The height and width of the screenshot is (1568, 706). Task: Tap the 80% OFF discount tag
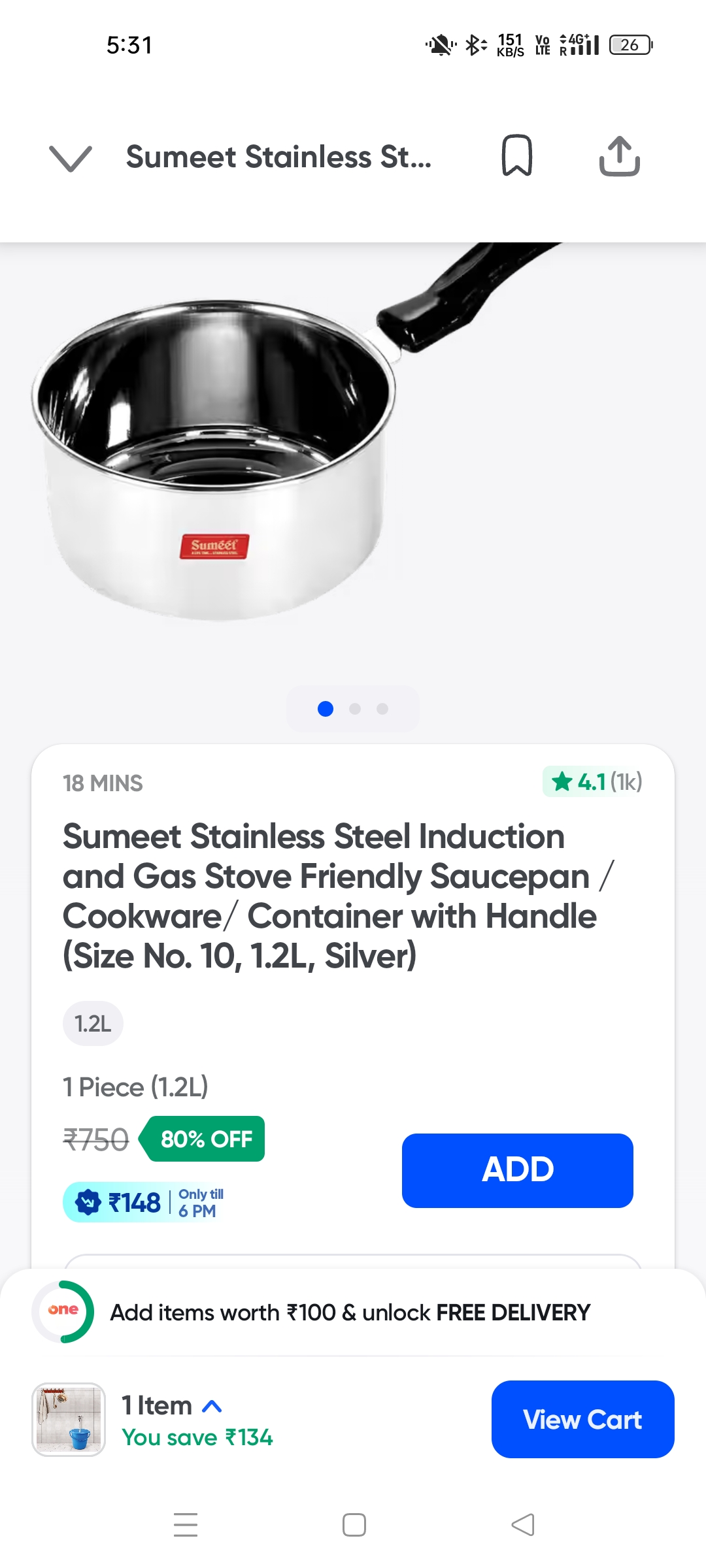click(205, 1139)
